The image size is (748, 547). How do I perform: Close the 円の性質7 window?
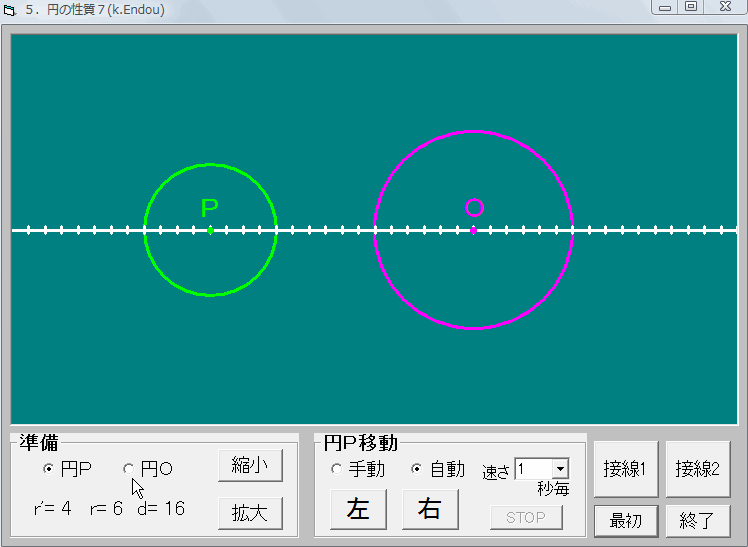[725, 7]
